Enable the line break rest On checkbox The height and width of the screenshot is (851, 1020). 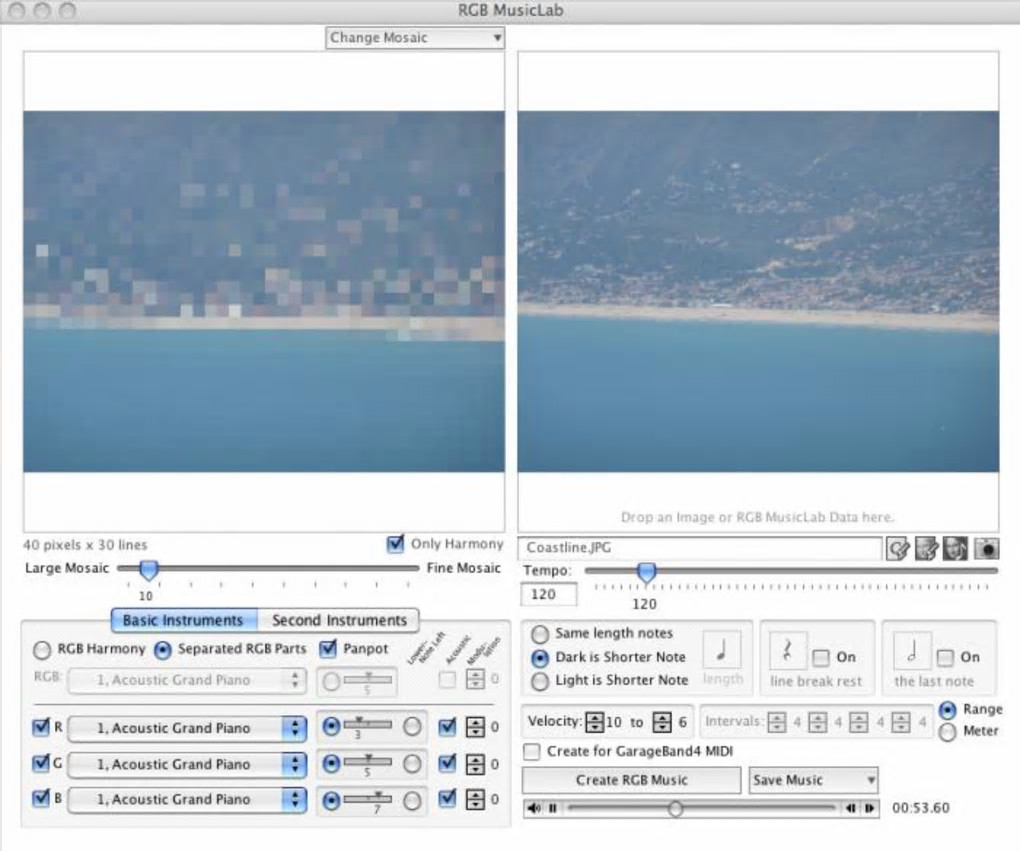coord(821,658)
